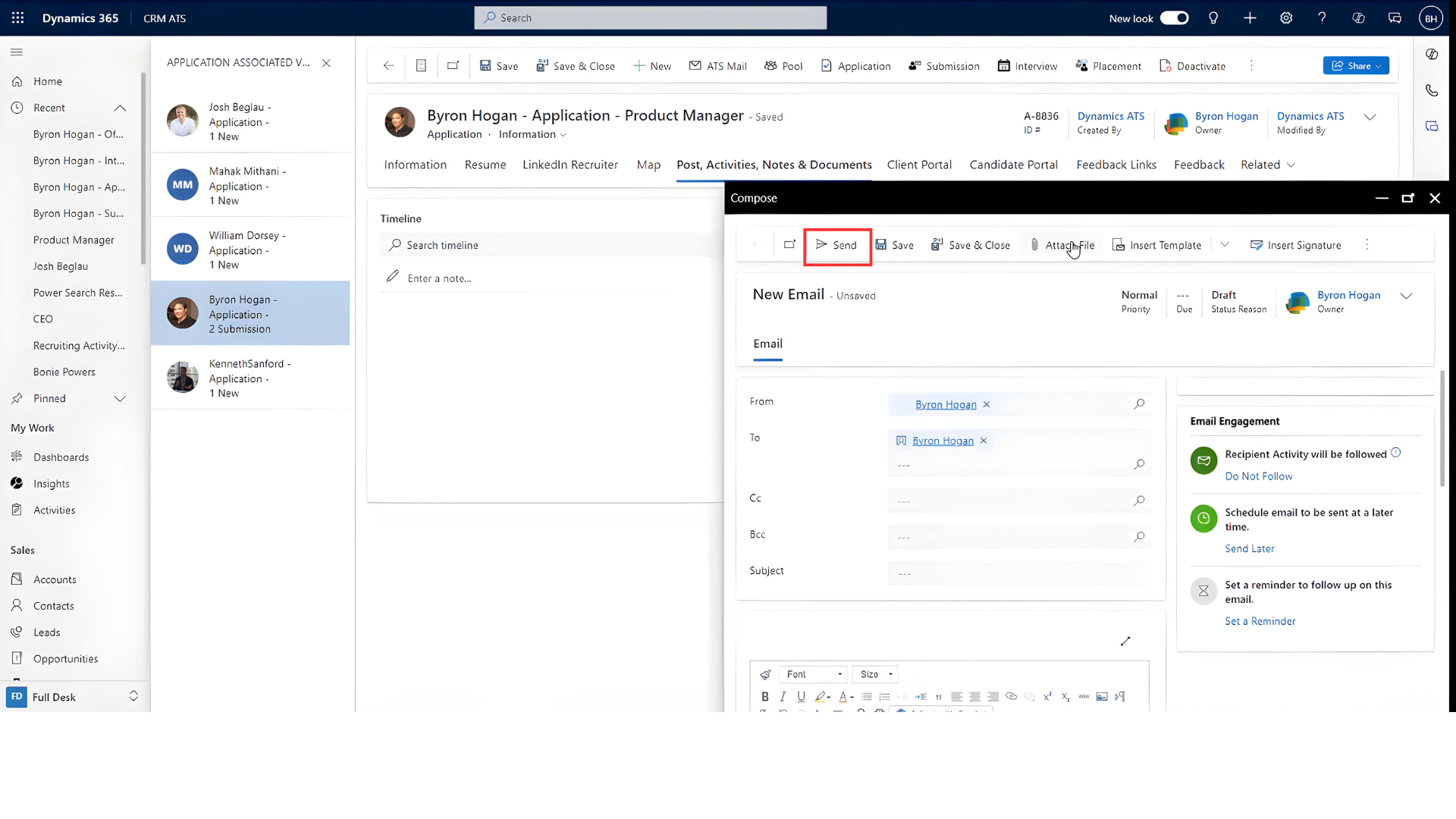Image resolution: width=1456 pixels, height=819 pixels.
Task: Open the Information form selector dropdown
Action: click(x=532, y=134)
